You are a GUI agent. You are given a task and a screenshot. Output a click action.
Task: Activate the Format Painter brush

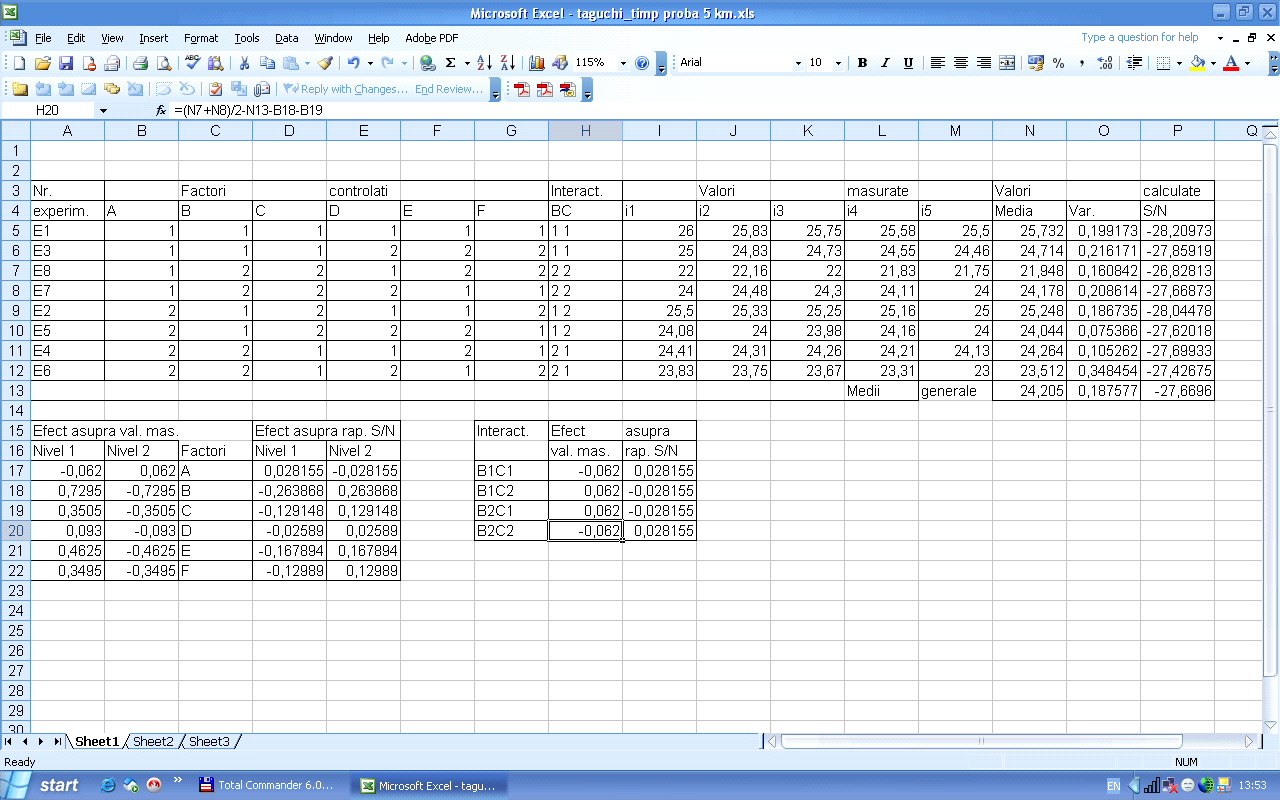324,63
